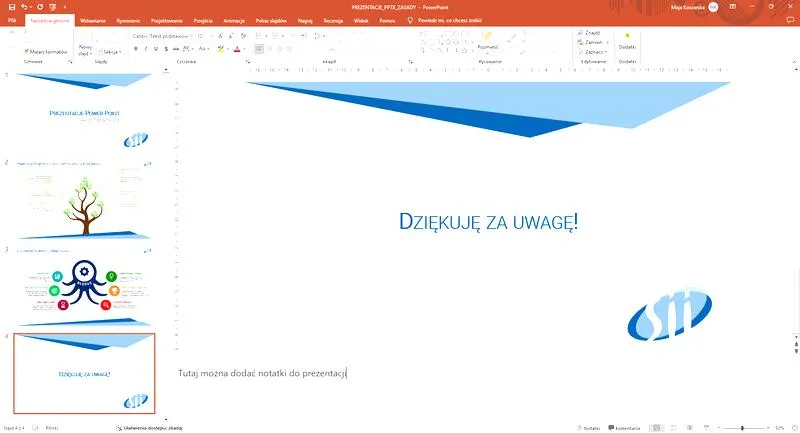This screenshot has height=433, width=800.
Task: Select slide 4 thumbnail 'Dziękuję za uwagę!'
Action: 85,374
